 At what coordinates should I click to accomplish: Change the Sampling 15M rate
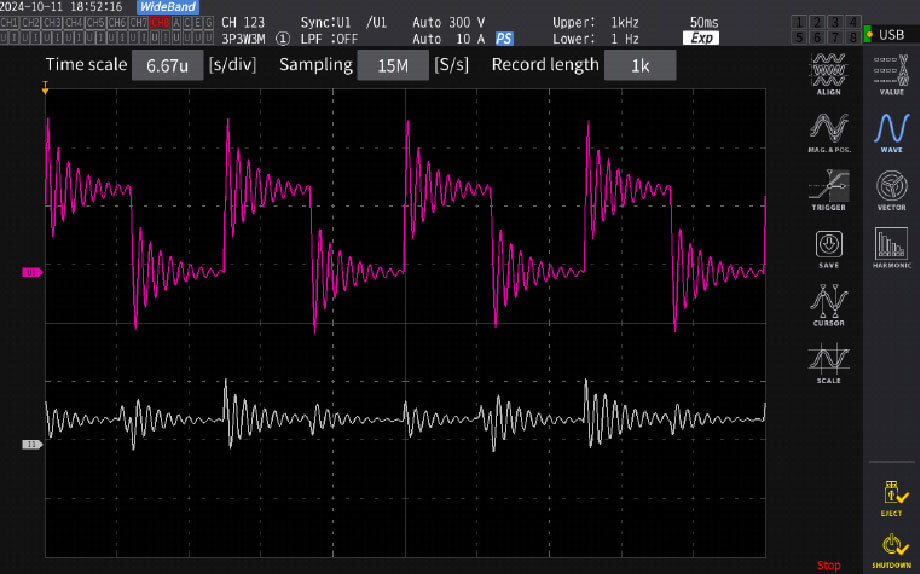[393, 65]
